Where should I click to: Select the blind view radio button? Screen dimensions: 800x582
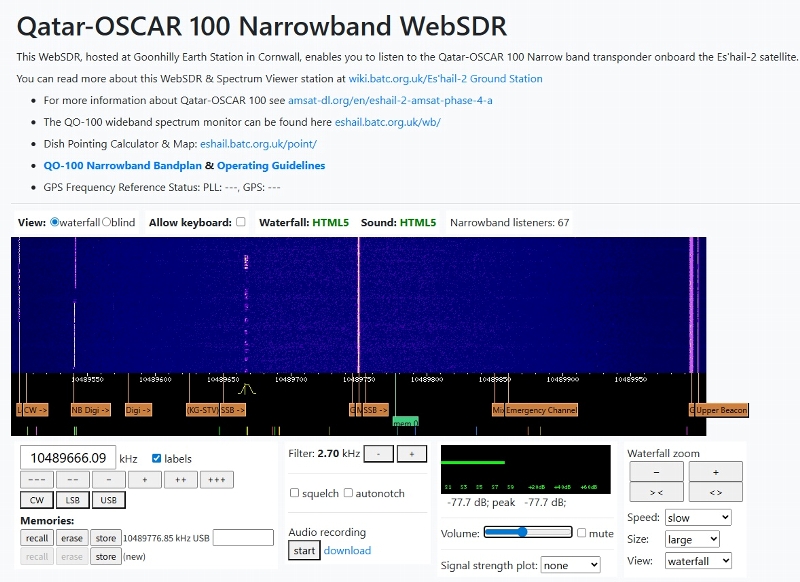(x=107, y=222)
